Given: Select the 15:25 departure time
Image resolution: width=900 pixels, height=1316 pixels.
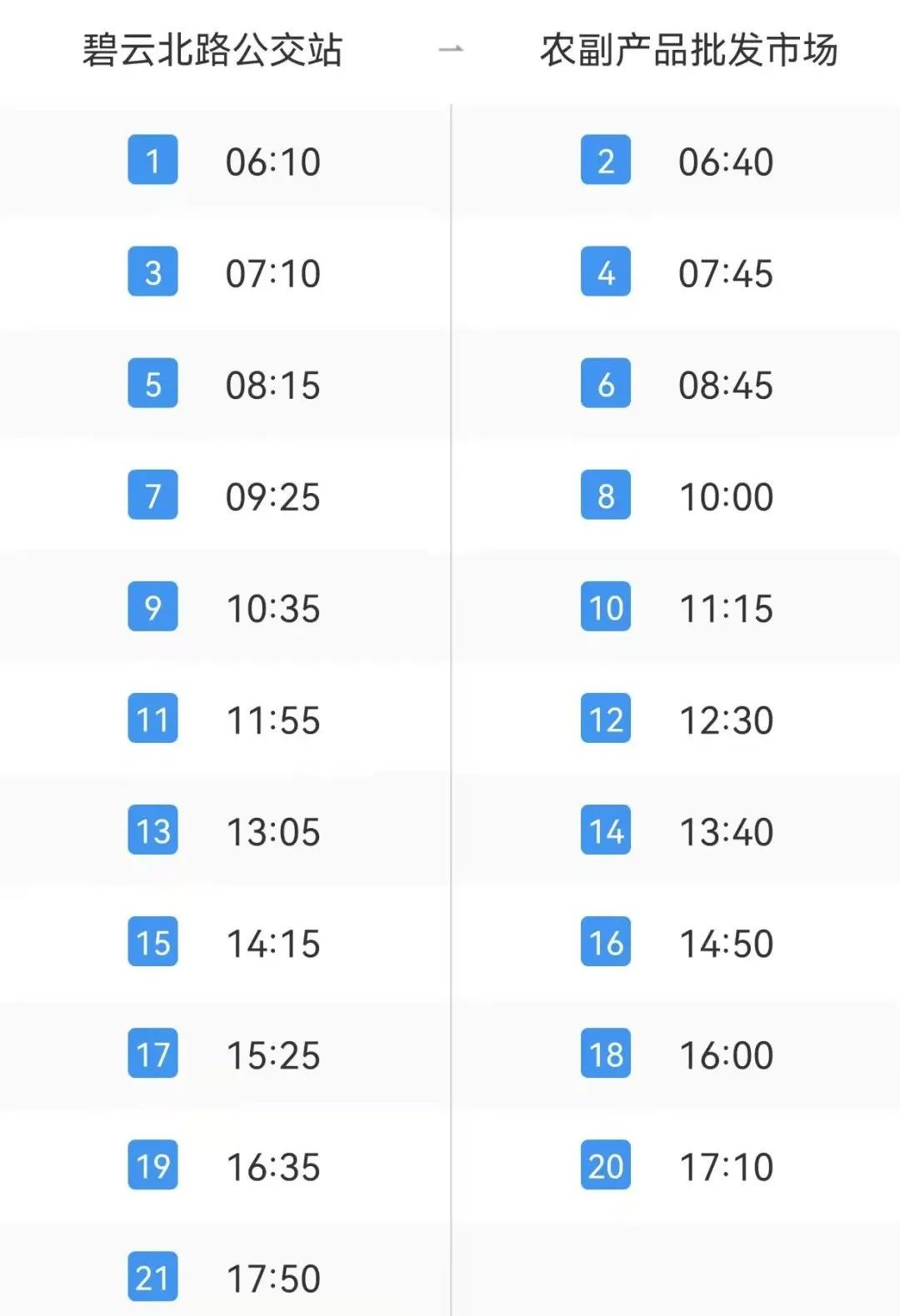Looking at the screenshot, I should [272, 1054].
